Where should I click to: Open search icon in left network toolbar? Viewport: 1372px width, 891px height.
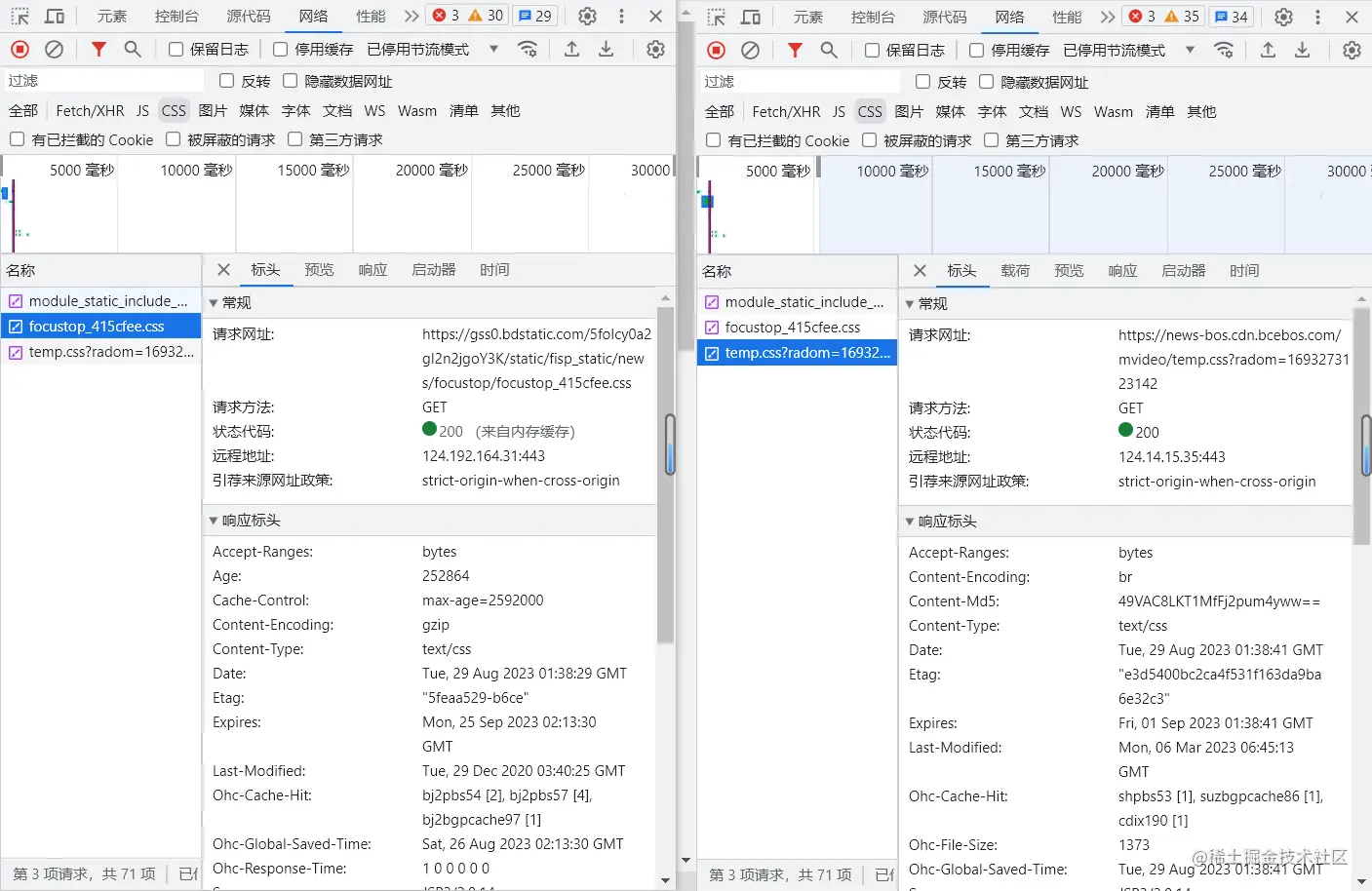click(x=133, y=49)
